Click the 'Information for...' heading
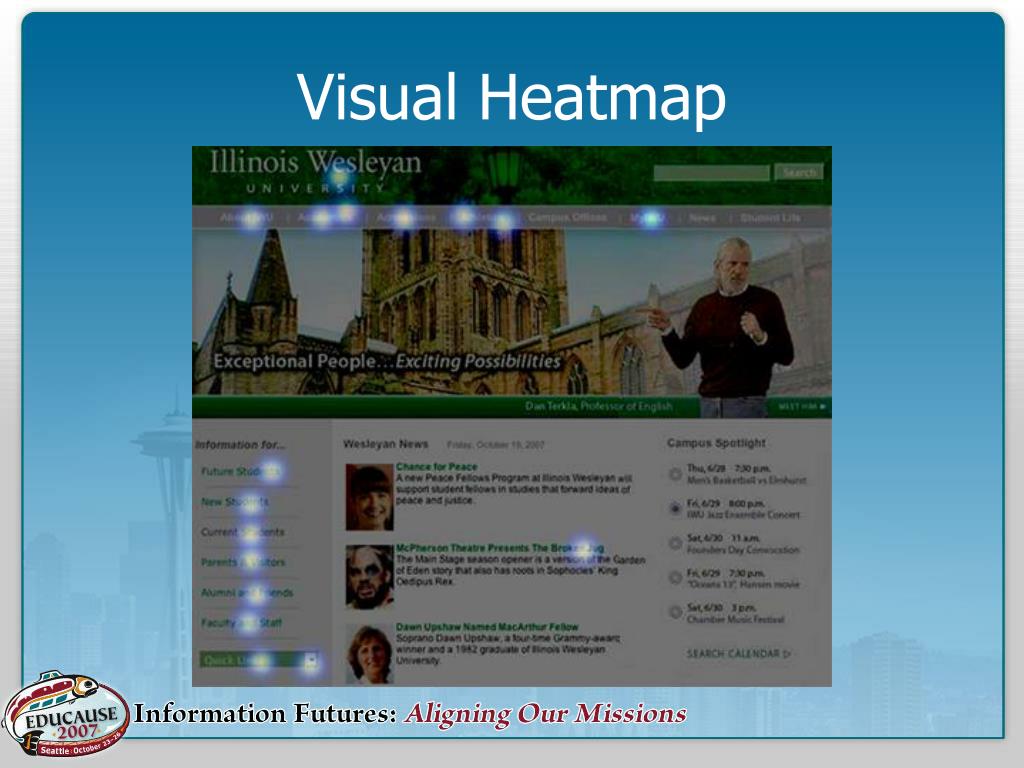The image size is (1024, 768). click(240, 445)
